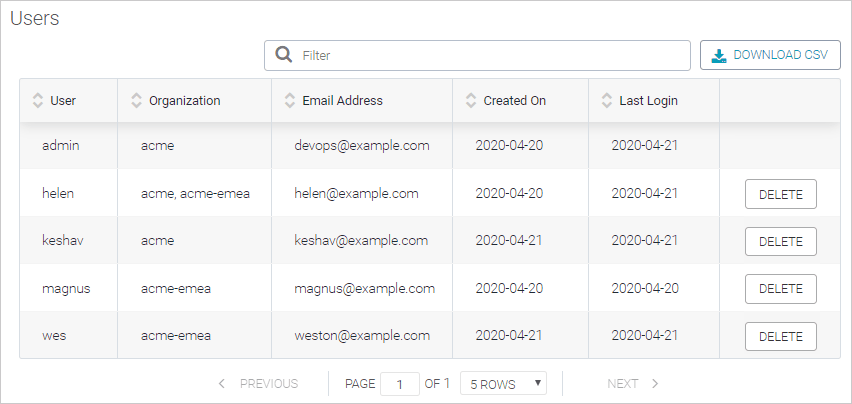Sort by User column arrows icon
This screenshot has height=404, width=852.
pos(38,101)
